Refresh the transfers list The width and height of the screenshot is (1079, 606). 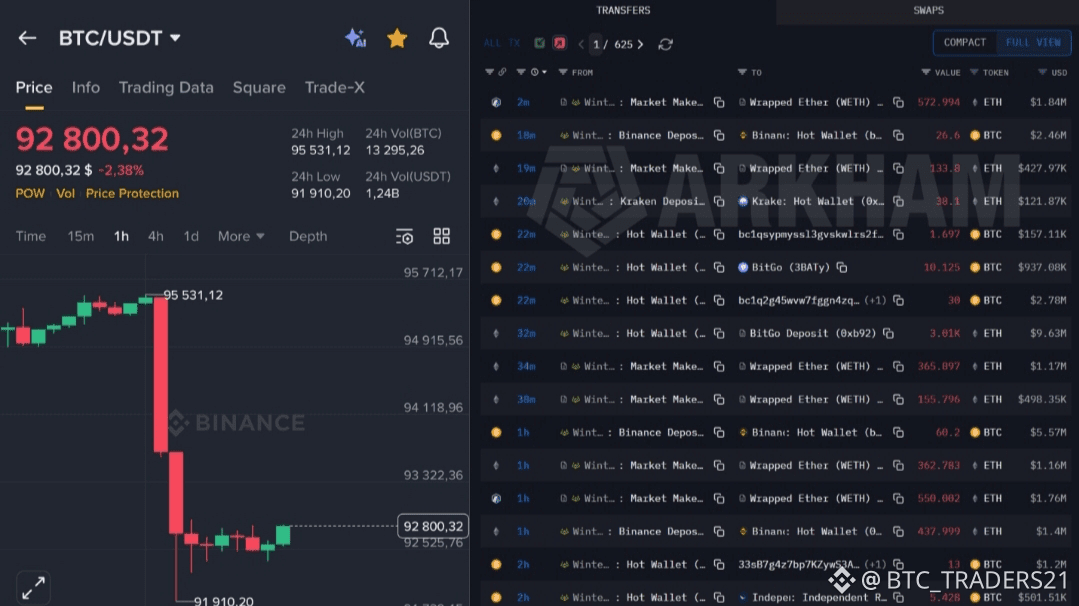(665, 44)
